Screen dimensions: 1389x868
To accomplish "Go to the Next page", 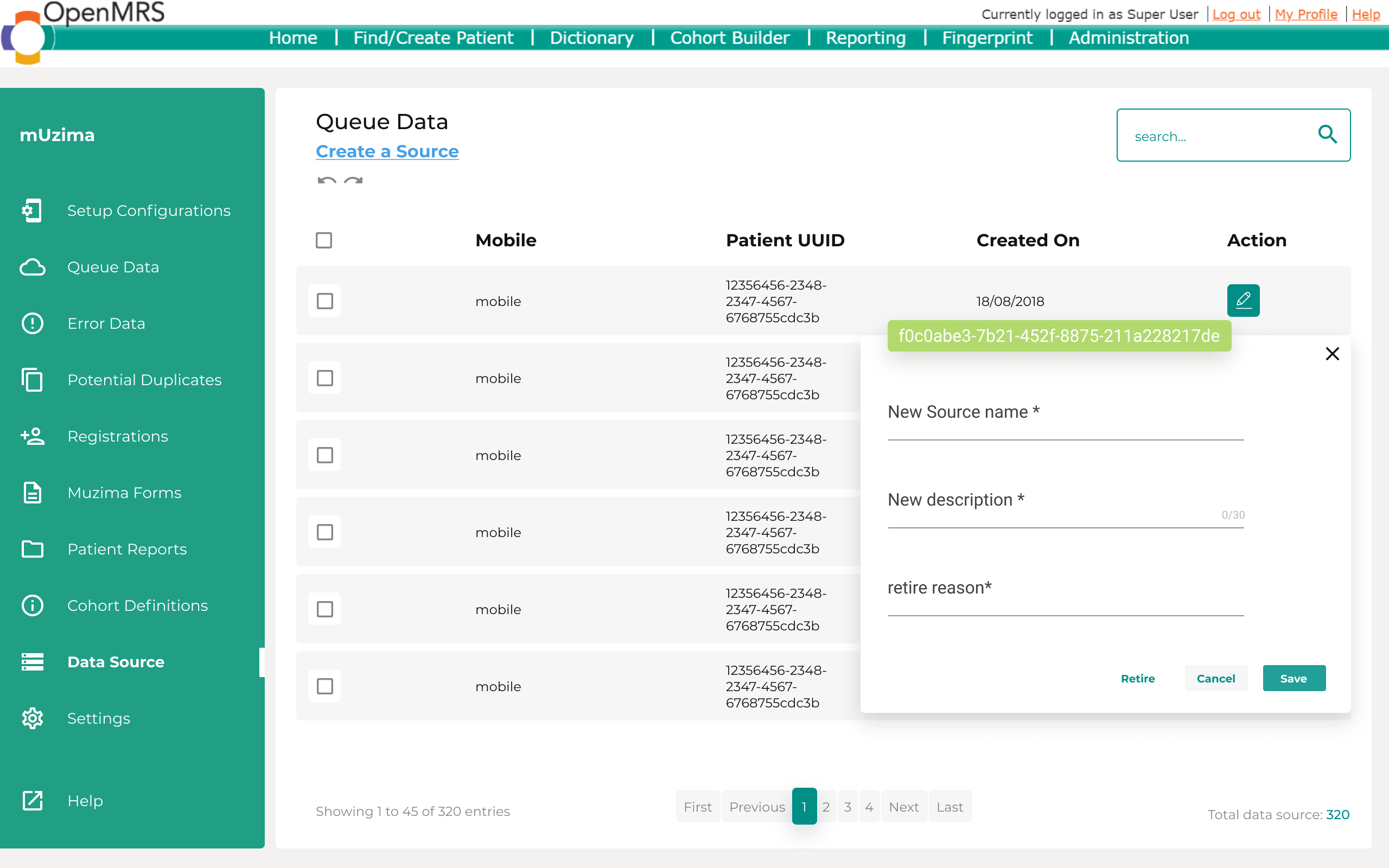I will 903,807.
